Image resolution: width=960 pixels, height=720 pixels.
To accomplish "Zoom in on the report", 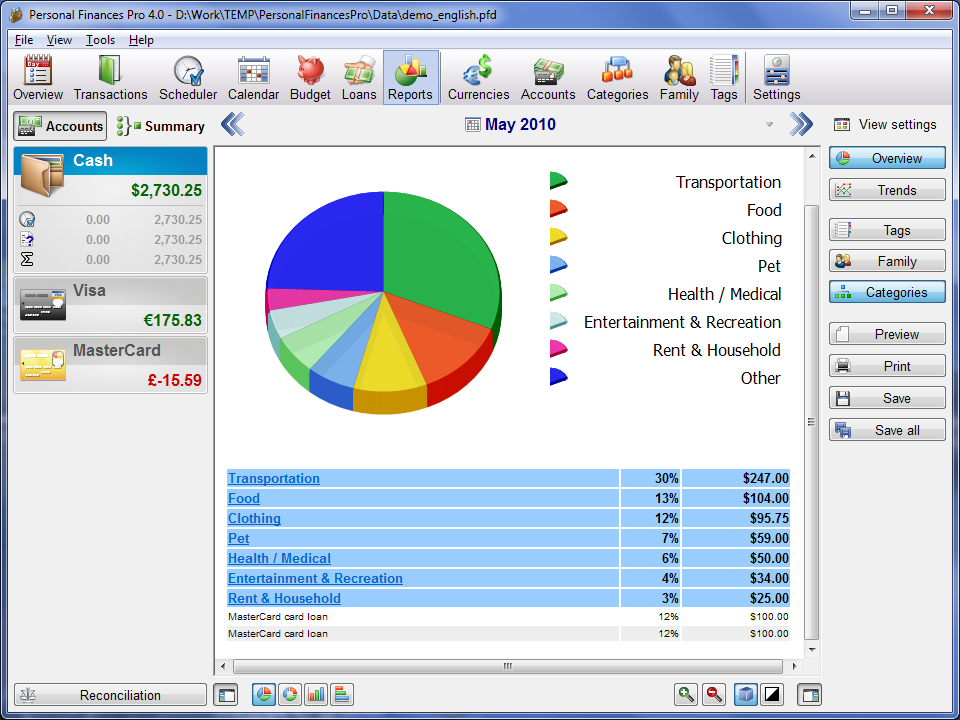I will click(686, 694).
